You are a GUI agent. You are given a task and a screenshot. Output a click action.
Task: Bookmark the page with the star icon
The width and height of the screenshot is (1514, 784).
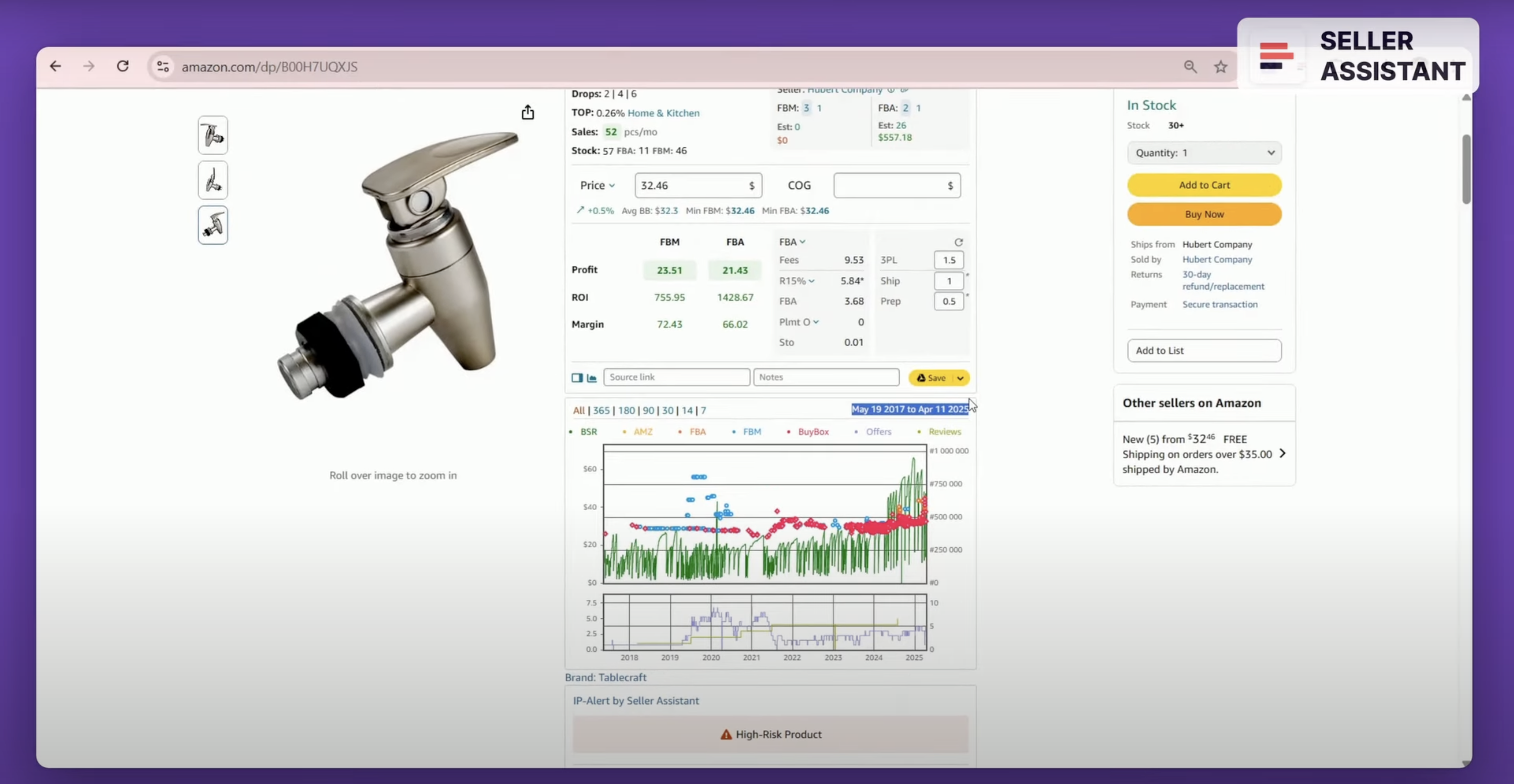(1221, 67)
